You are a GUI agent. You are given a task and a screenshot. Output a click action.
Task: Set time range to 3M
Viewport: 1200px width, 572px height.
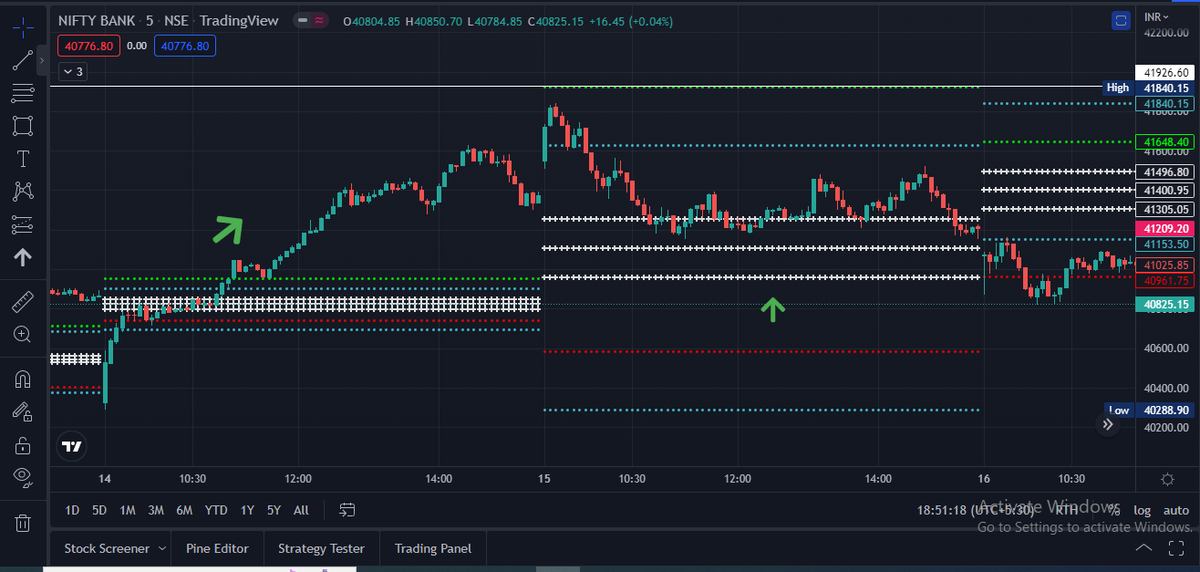(x=156, y=510)
